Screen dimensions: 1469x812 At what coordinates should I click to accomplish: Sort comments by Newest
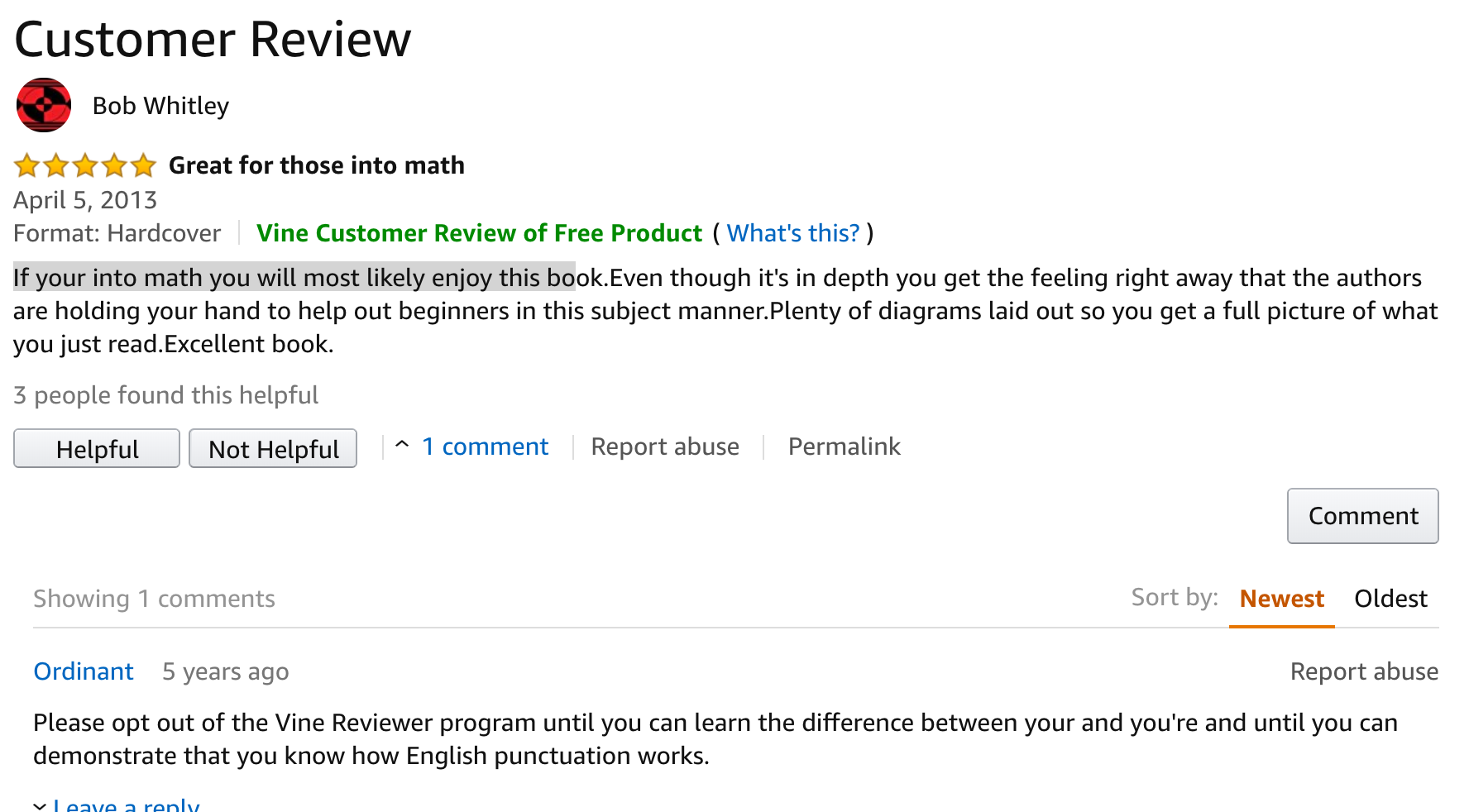[x=1281, y=599]
